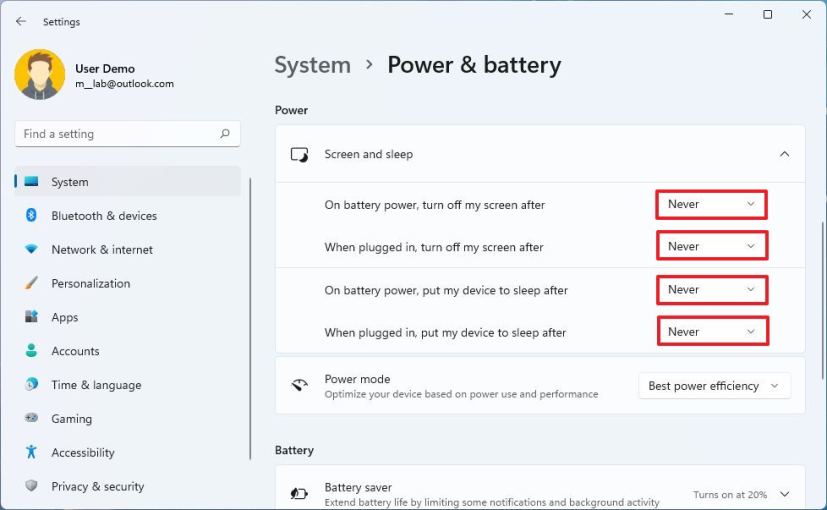The height and width of the screenshot is (510, 827).
Task: Go to Accessibility settings
Action: tap(83, 453)
